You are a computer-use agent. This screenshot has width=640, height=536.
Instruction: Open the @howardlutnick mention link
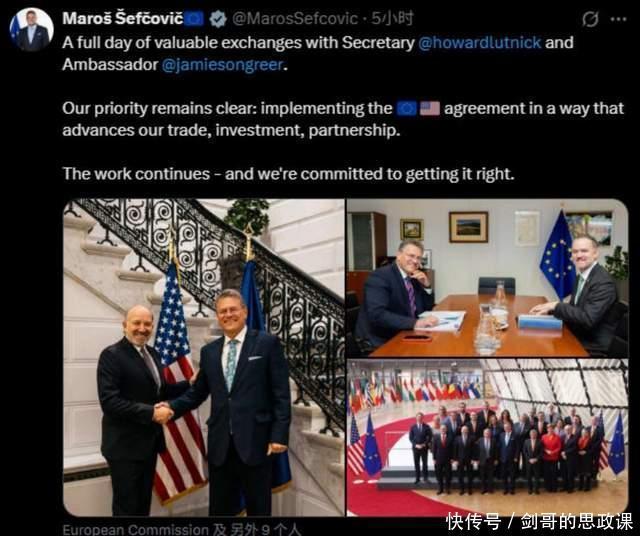pos(480,43)
